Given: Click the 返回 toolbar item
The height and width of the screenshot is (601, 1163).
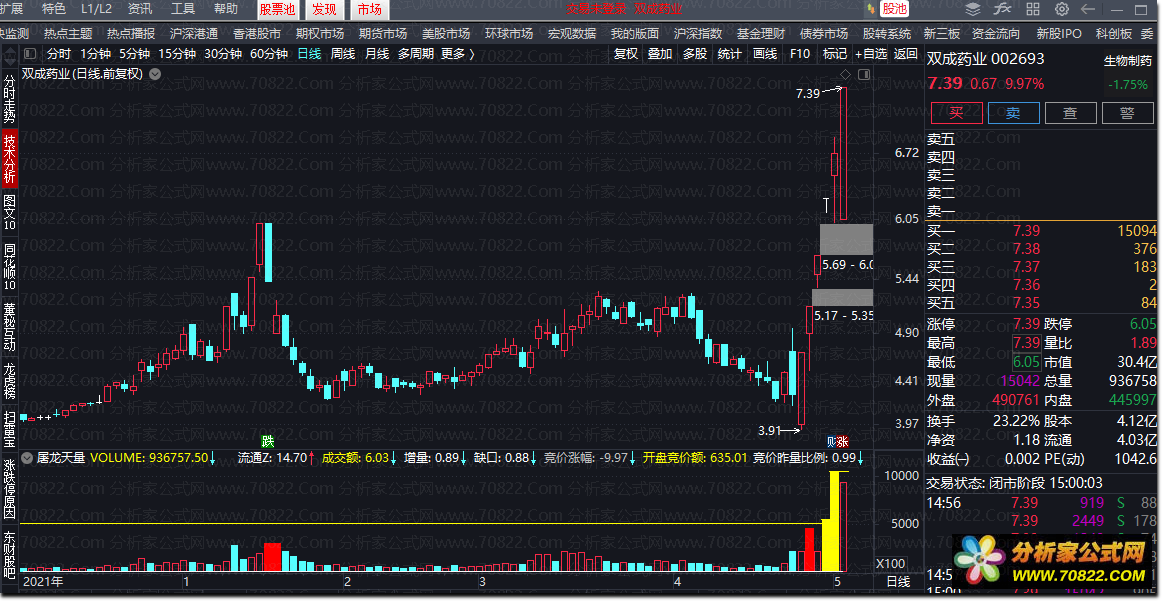Looking at the screenshot, I should 906,54.
